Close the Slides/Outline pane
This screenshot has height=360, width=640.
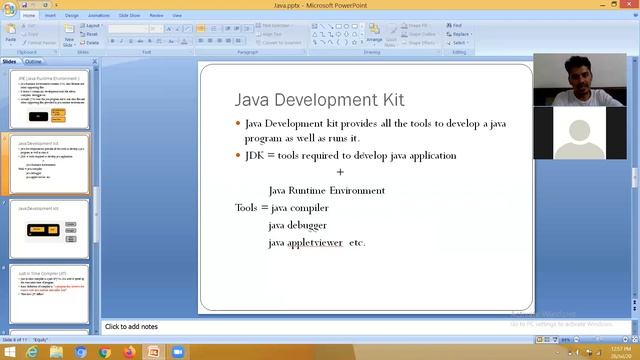click(95, 61)
